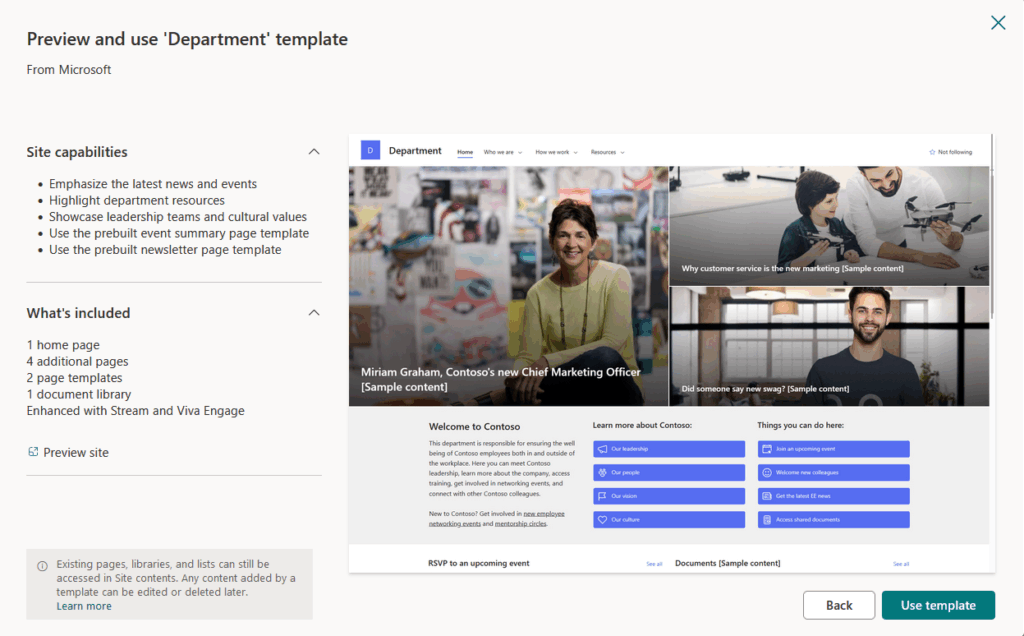The image size is (1024, 636).
Task: Open the new swag news tile
Action: point(829,347)
